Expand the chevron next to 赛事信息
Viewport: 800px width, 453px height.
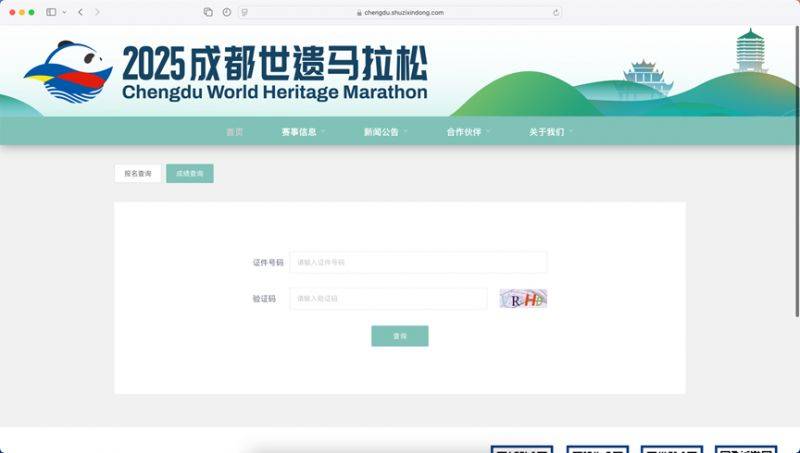click(x=323, y=132)
